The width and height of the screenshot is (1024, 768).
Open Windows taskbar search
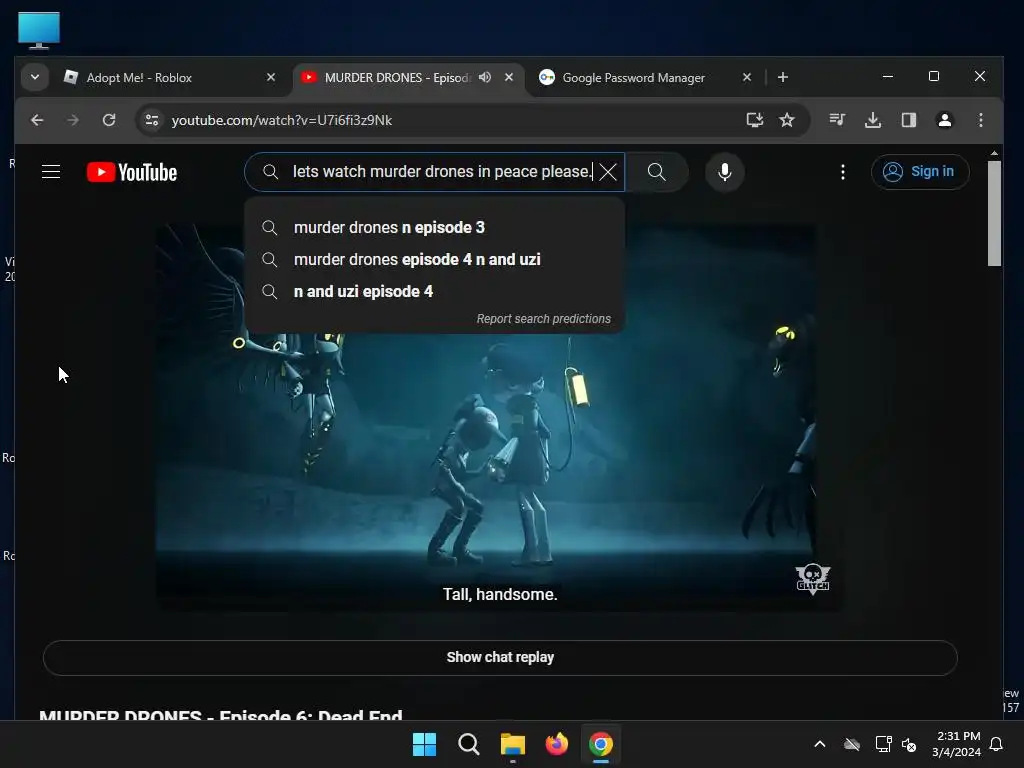tap(468, 744)
